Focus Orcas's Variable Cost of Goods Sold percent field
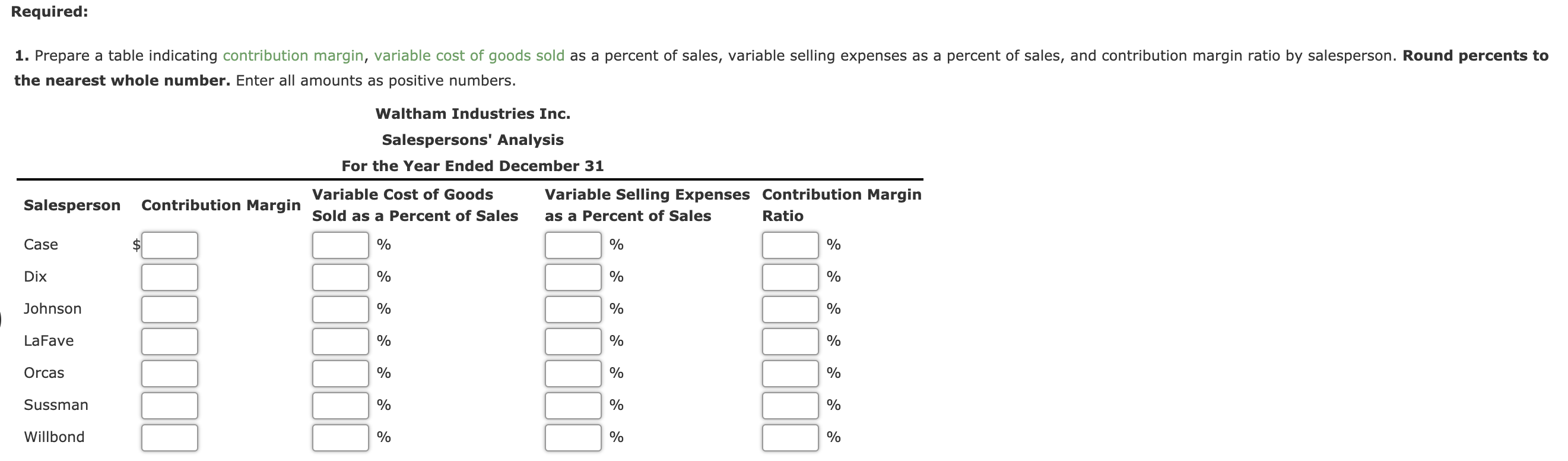Screen dimensions: 1568x461 point(340,373)
